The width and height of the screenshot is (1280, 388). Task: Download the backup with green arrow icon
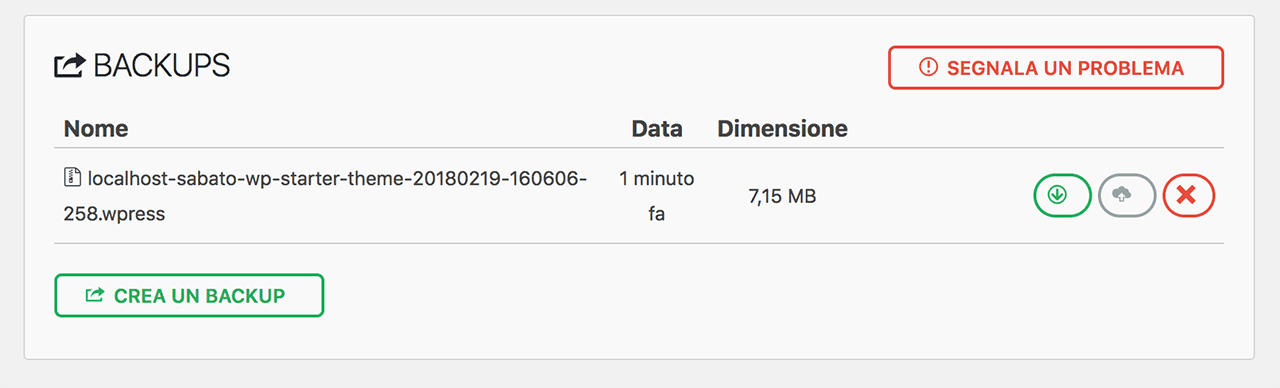coord(1061,195)
